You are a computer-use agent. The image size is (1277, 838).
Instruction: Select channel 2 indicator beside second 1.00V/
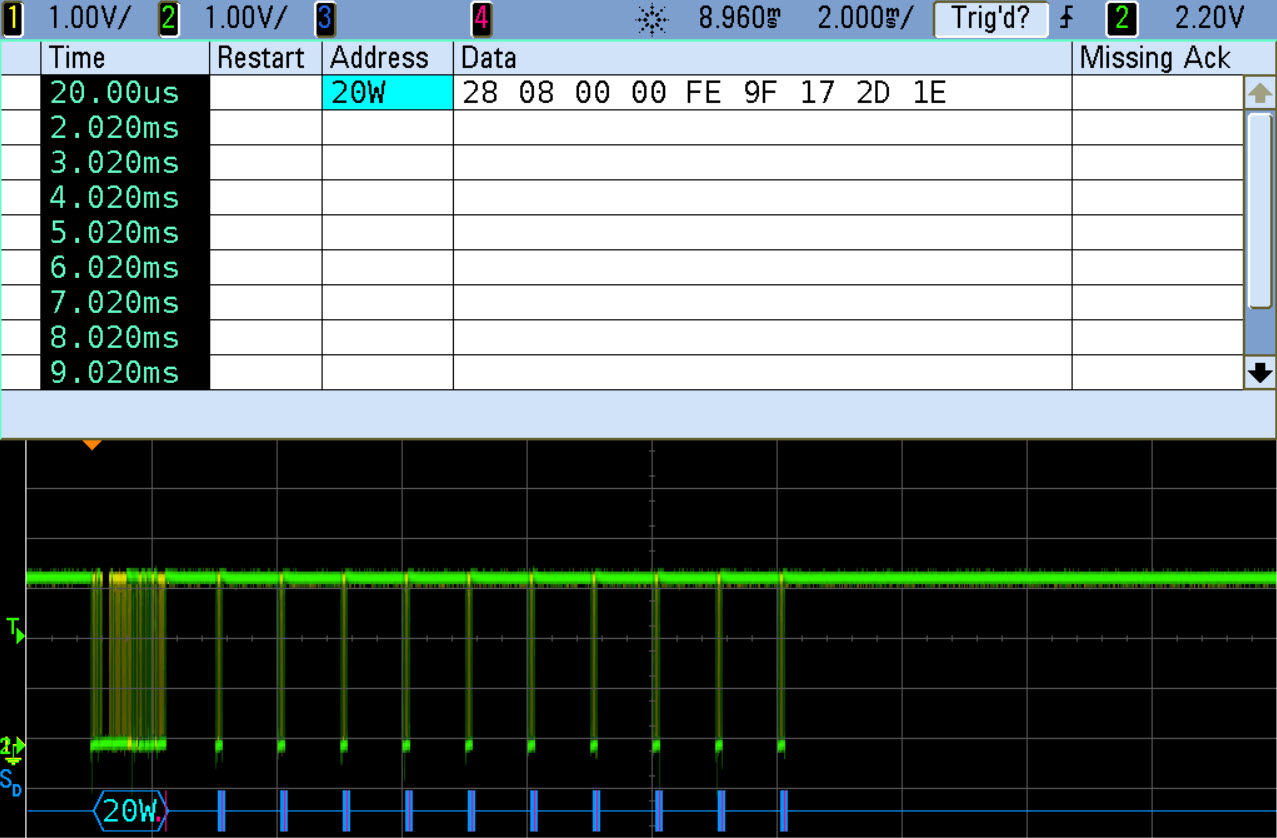tap(169, 18)
